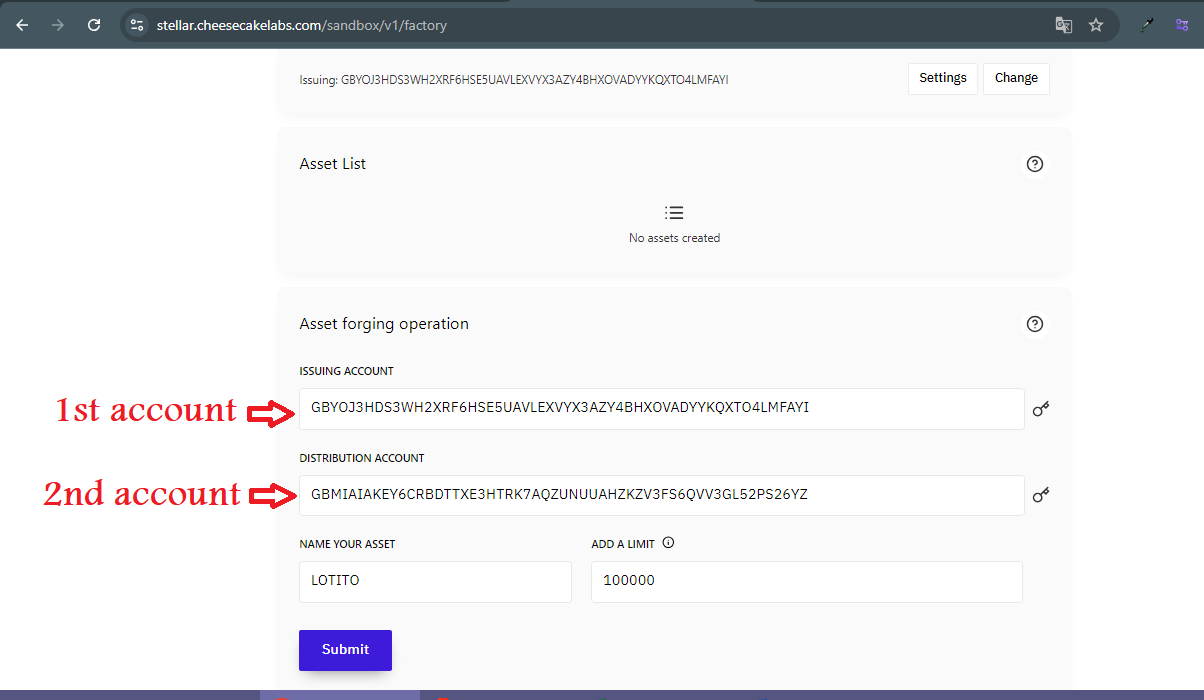
Task: Click the Change button
Action: (1016, 78)
